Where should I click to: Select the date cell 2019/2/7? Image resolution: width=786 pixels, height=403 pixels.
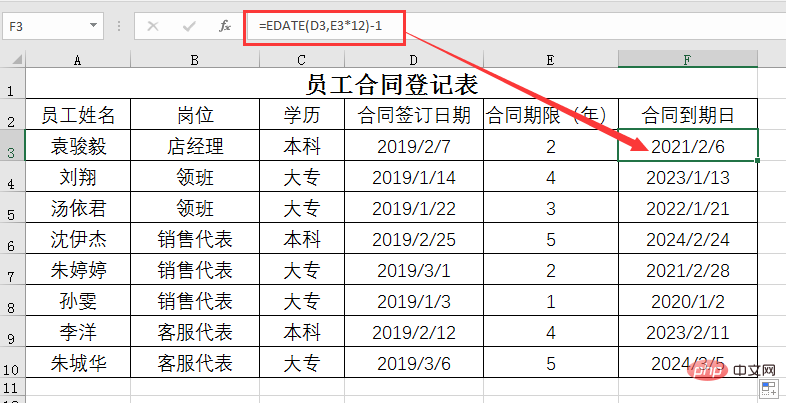414,145
